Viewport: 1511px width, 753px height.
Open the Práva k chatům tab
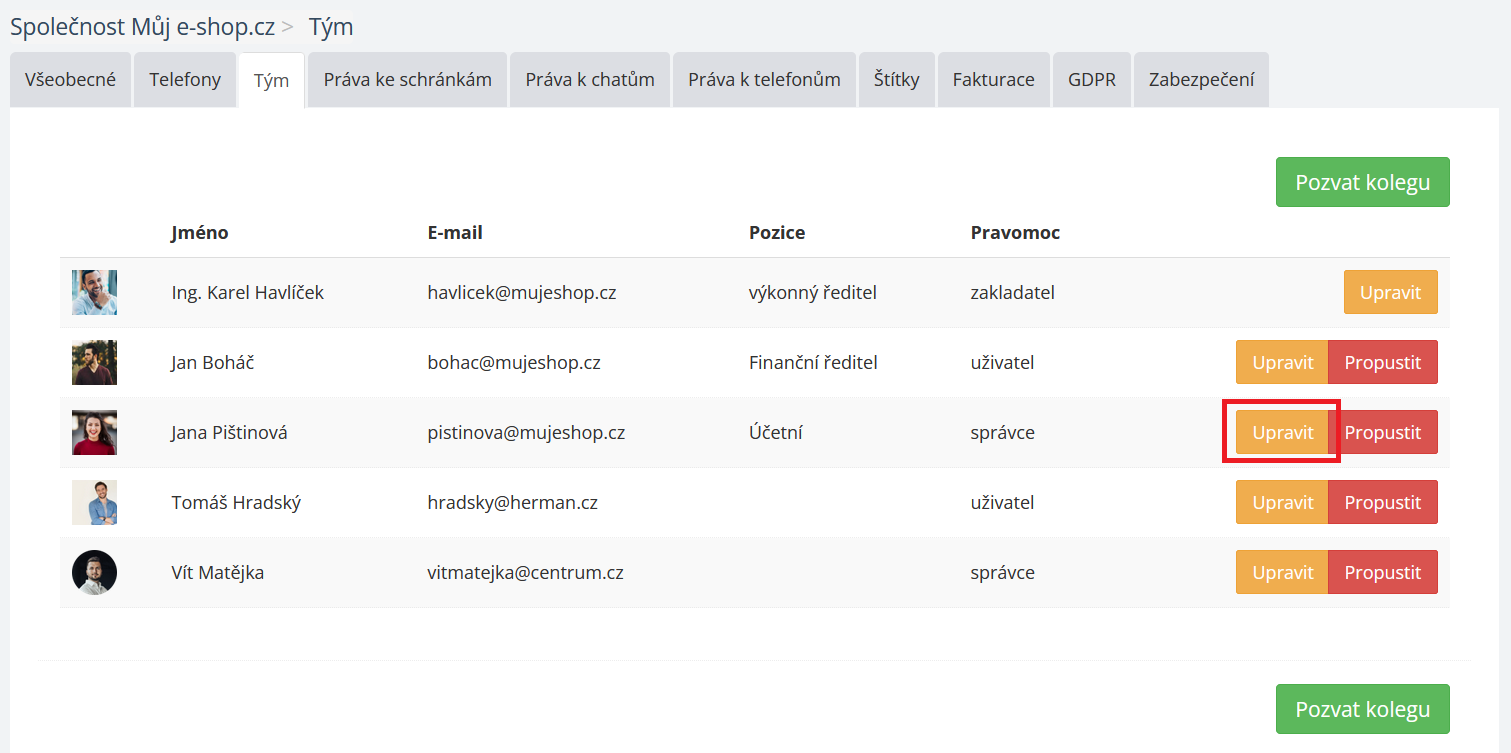(590, 80)
